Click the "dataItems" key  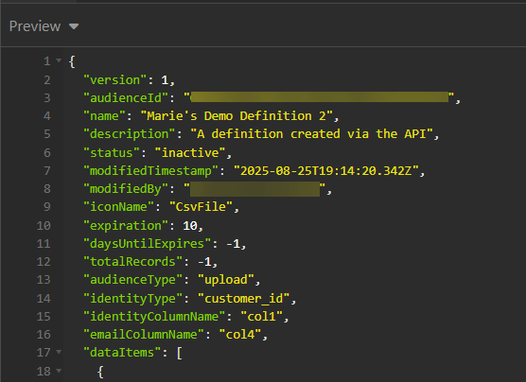[122, 353]
